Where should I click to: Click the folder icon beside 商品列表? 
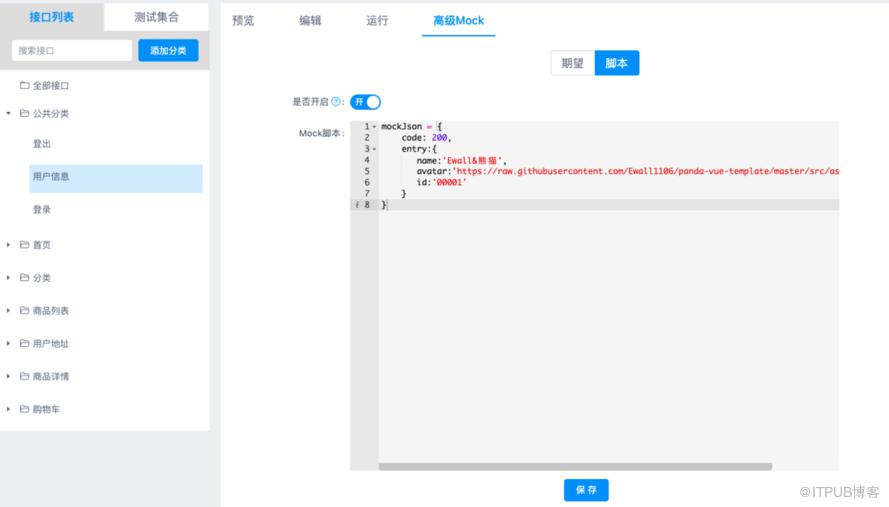(x=24, y=310)
